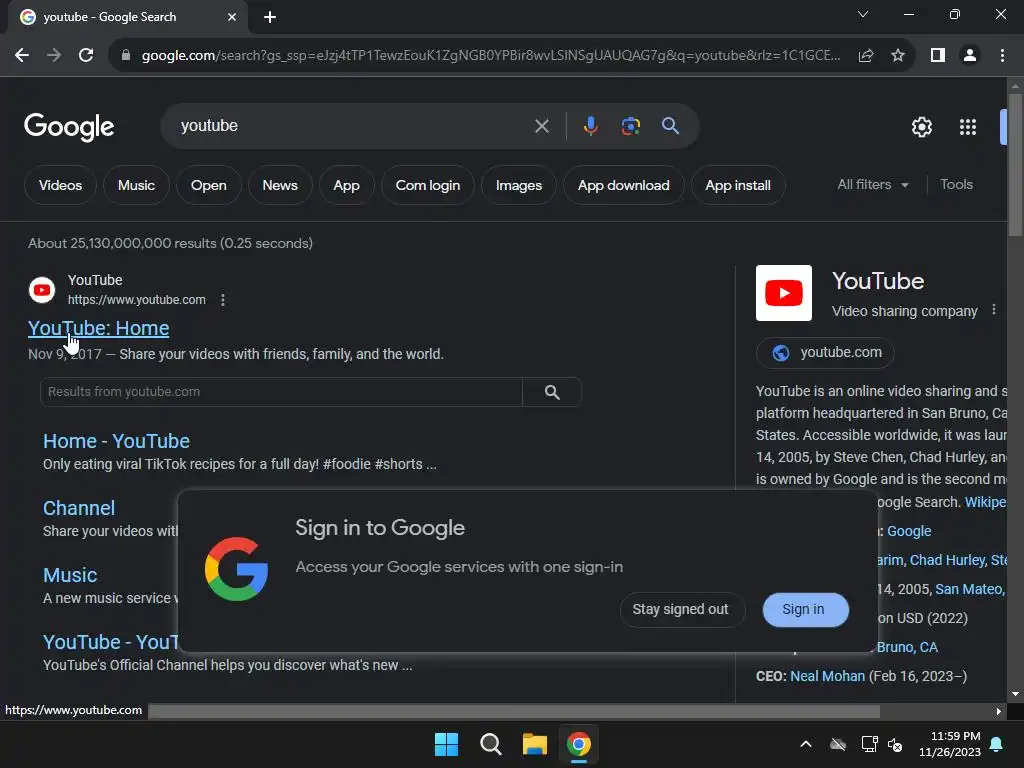Open the notifications bell in taskbar
1024x768 pixels.
click(x=997, y=744)
